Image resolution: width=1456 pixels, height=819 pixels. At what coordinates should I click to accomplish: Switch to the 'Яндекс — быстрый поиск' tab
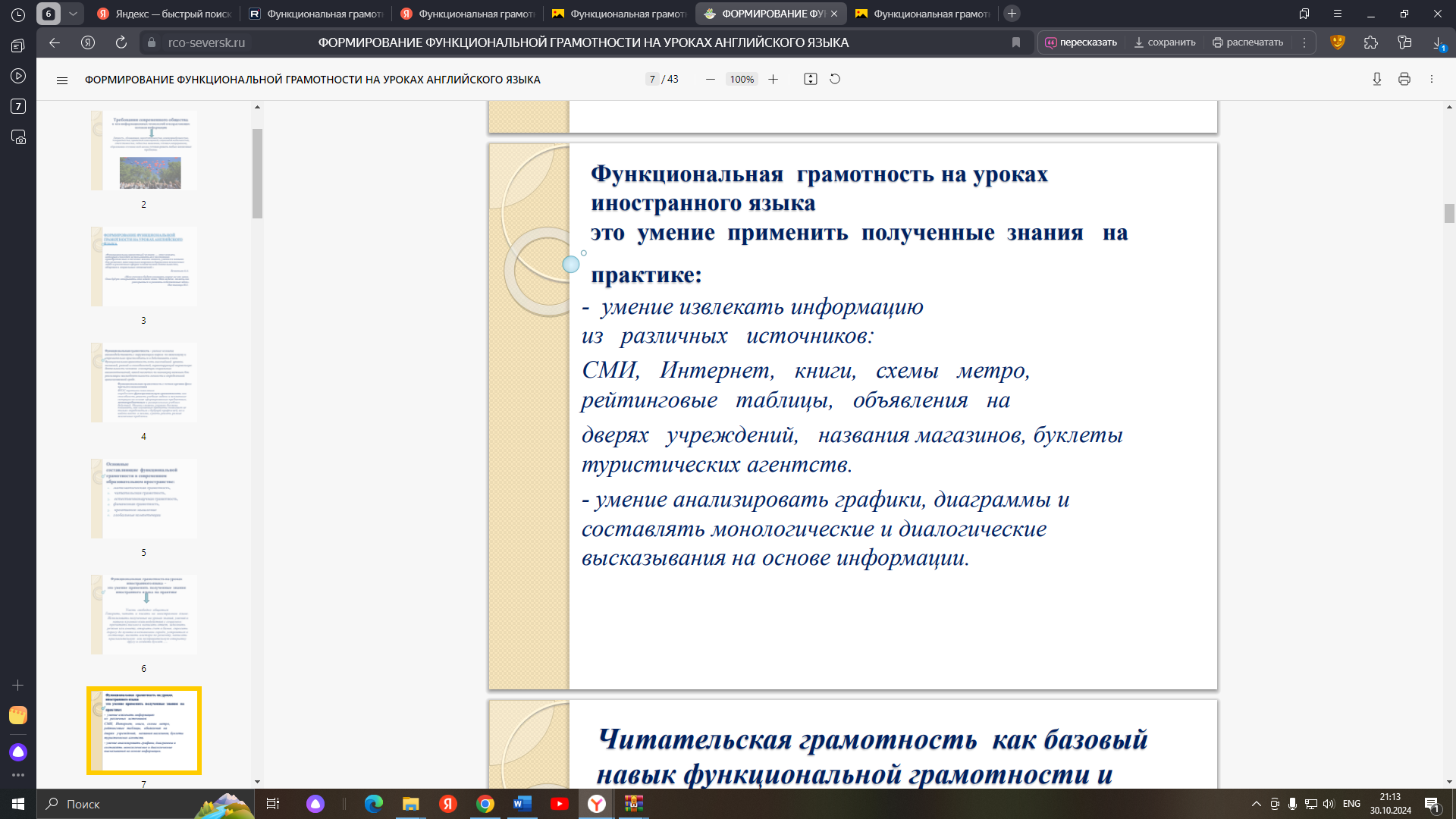(x=165, y=14)
